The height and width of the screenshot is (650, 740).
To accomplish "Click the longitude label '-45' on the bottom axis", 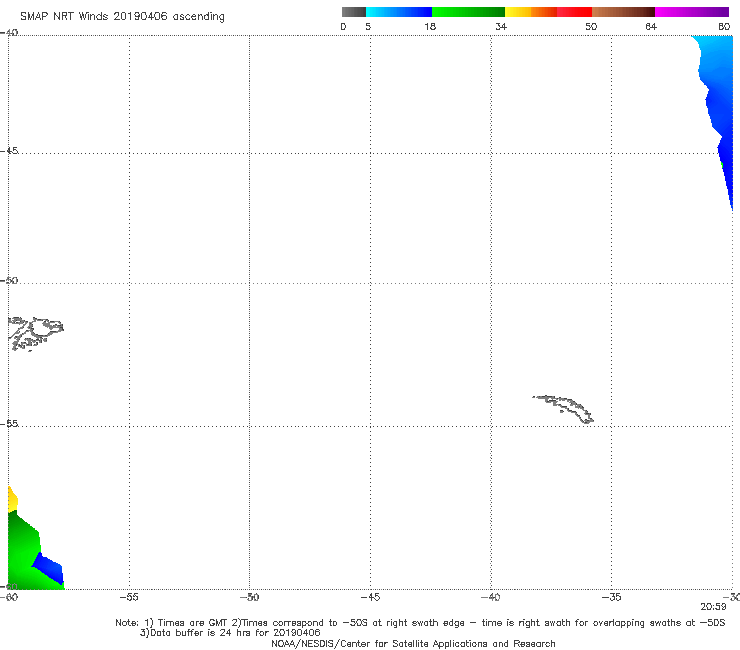I will 370,597.
